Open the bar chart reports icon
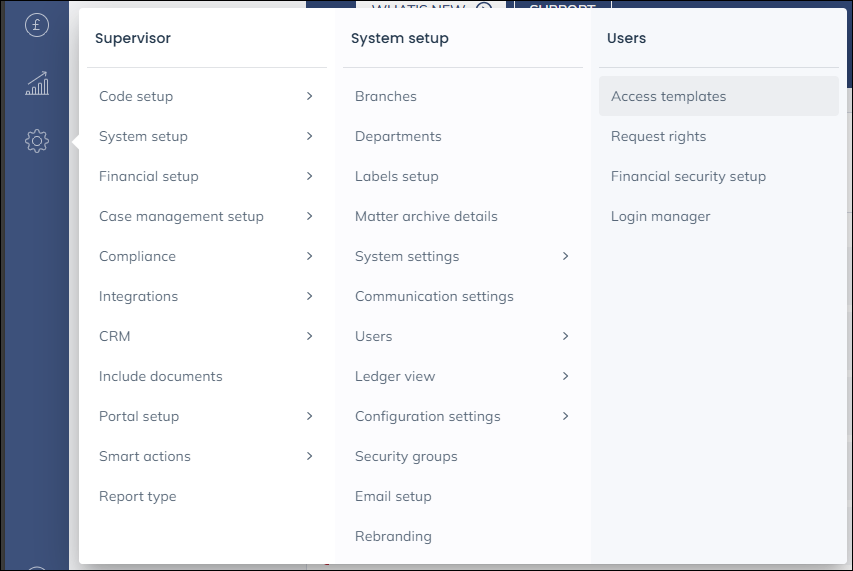This screenshot has width=853, height=571. (x=37, y=84)
